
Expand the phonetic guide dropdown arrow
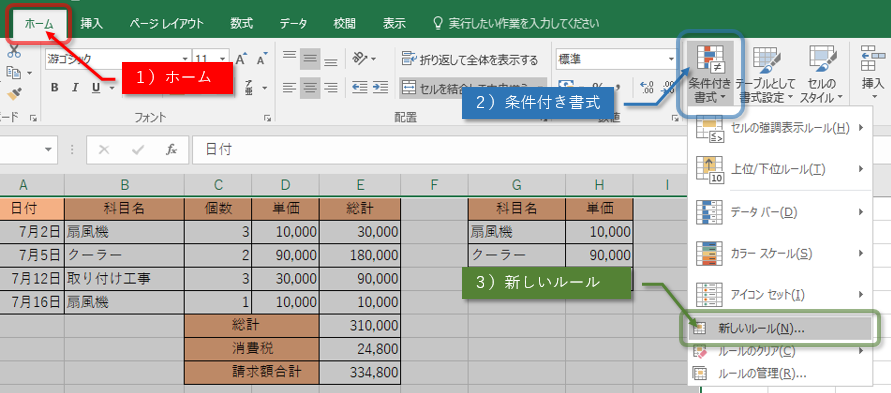pyautogui.click(x=265, y=88)
